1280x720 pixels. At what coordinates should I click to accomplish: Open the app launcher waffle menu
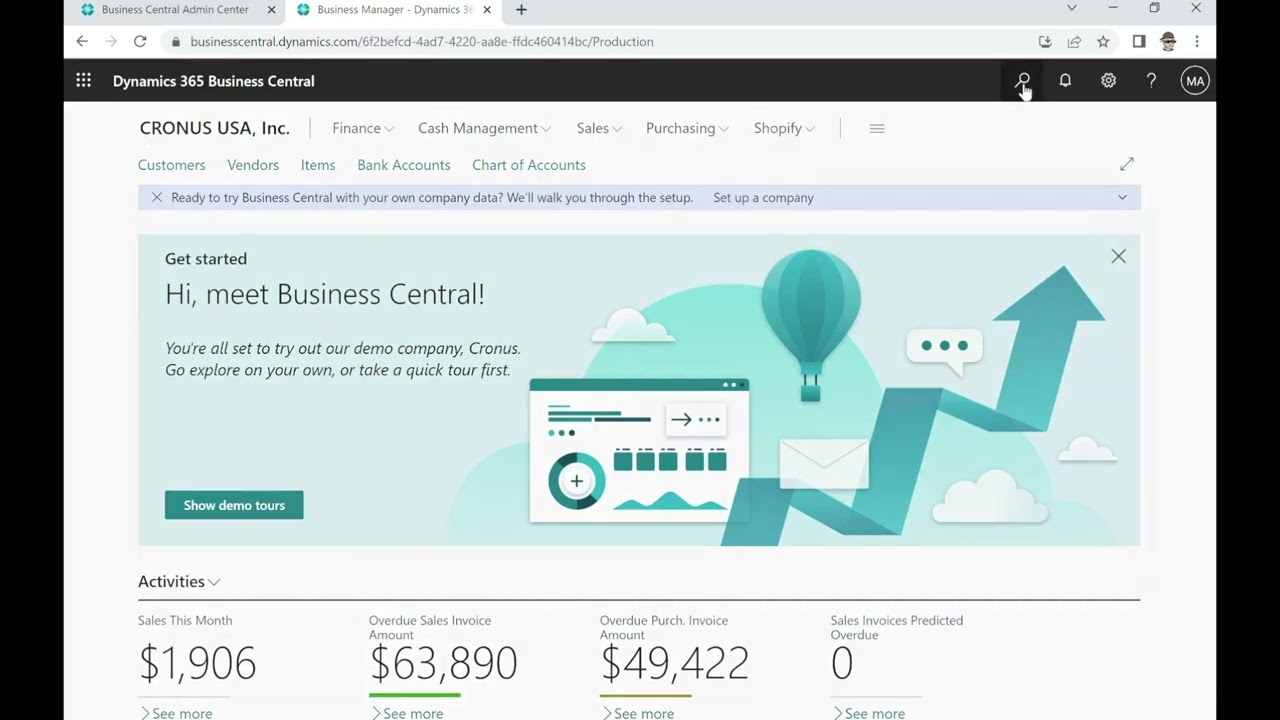click(x=84, y=81)
